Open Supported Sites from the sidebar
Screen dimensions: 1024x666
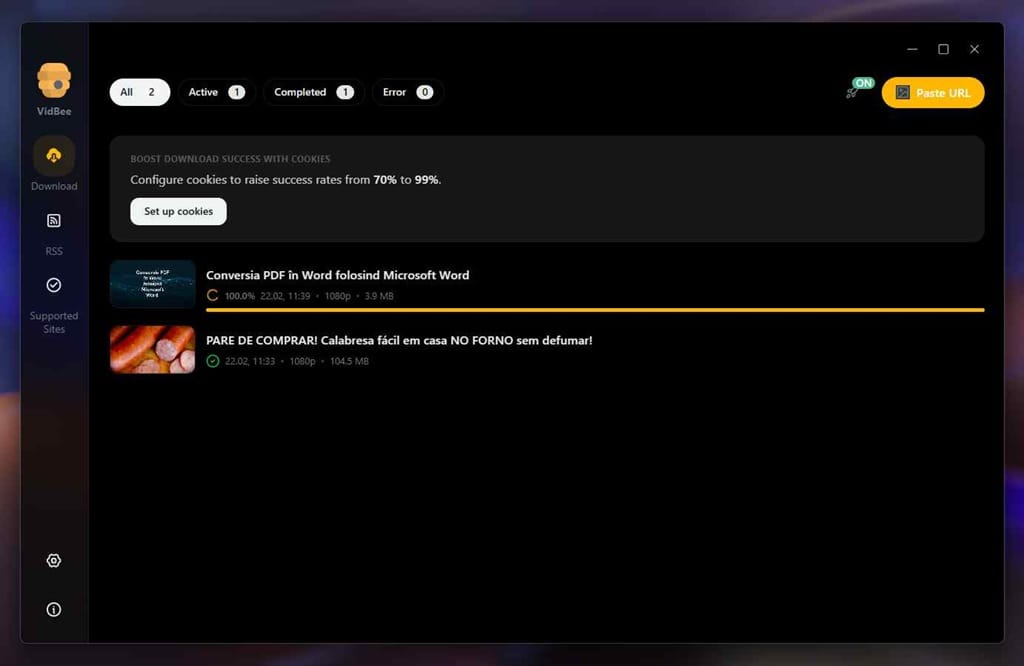[53, 286]
